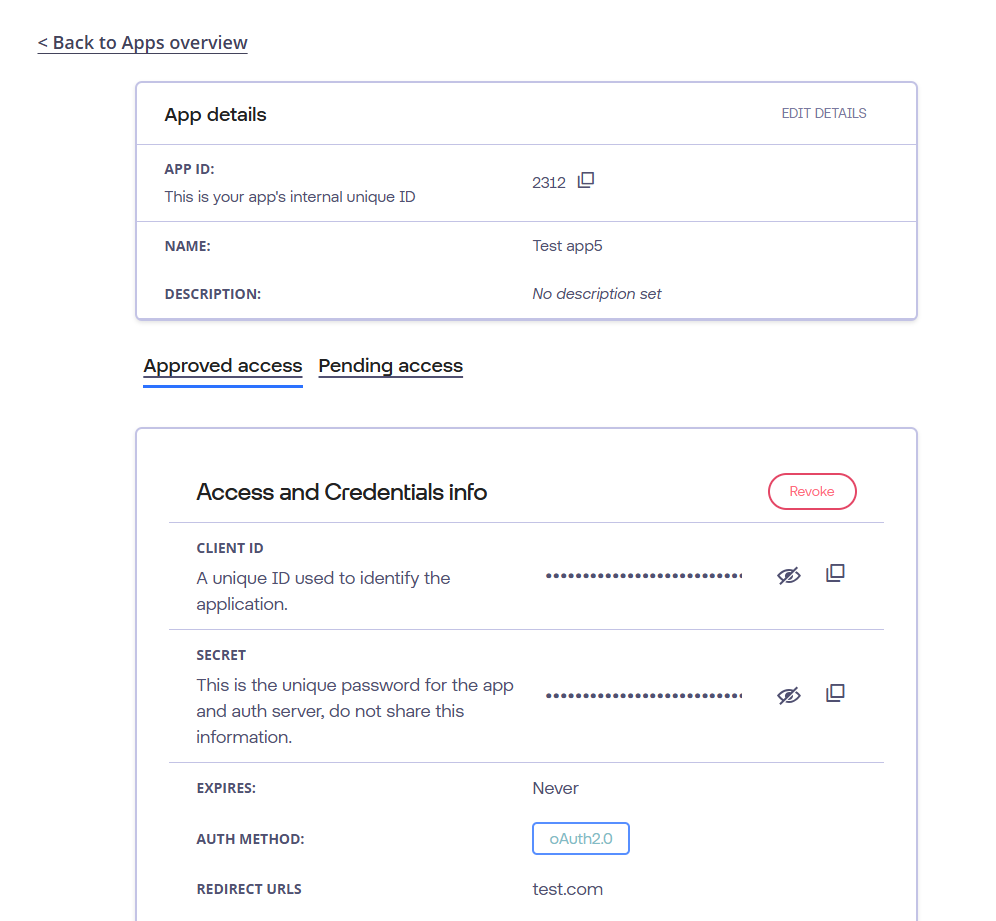
Task: Click the Expires value 'Never'
Action: click(556, 788)
